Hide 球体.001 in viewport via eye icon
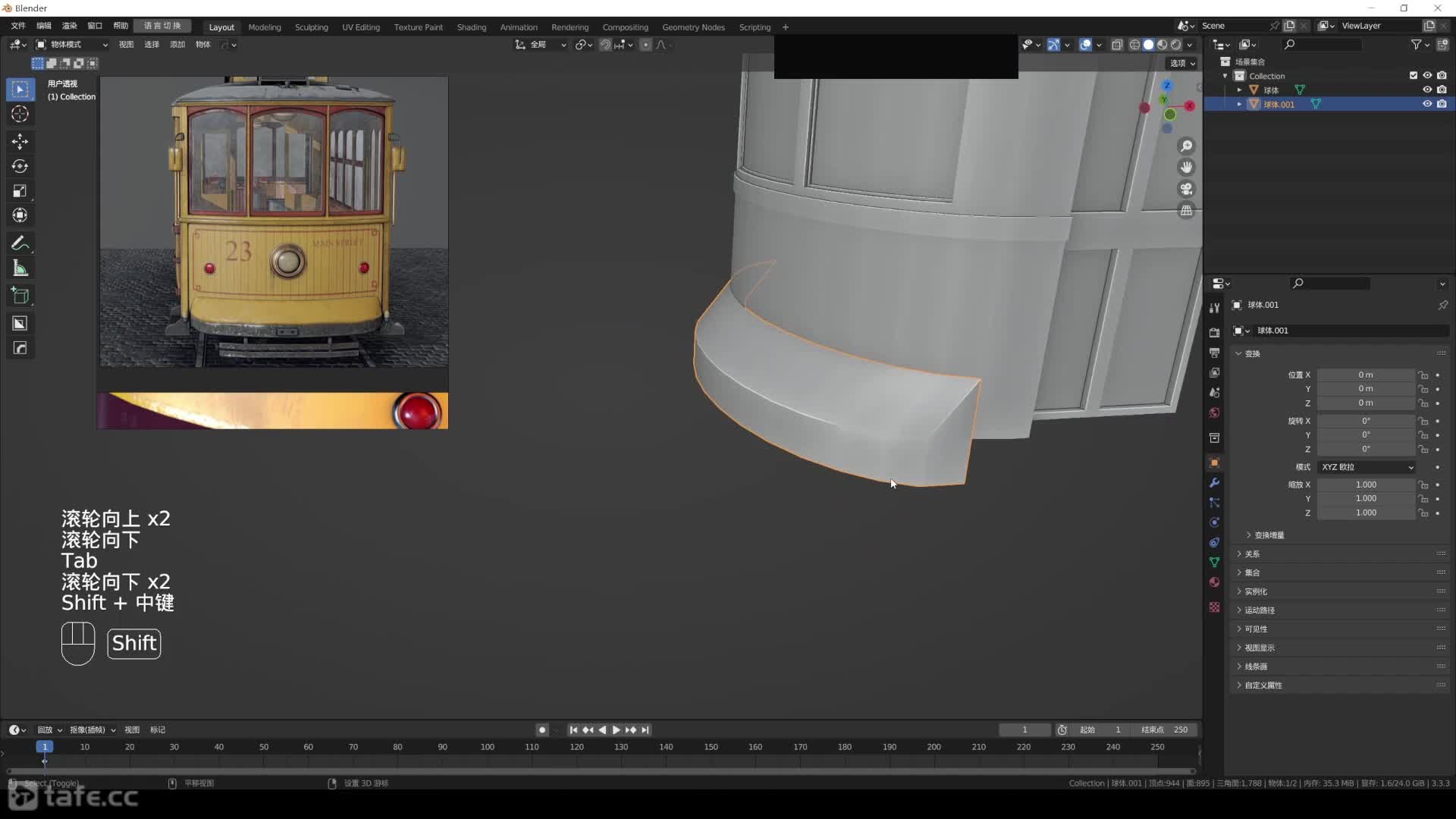Screen dimensions: 1456x819 click(1426, 104)
